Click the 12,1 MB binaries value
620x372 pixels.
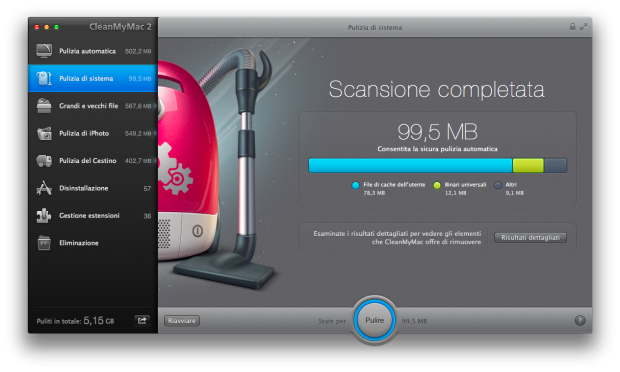tap(456, 193)
